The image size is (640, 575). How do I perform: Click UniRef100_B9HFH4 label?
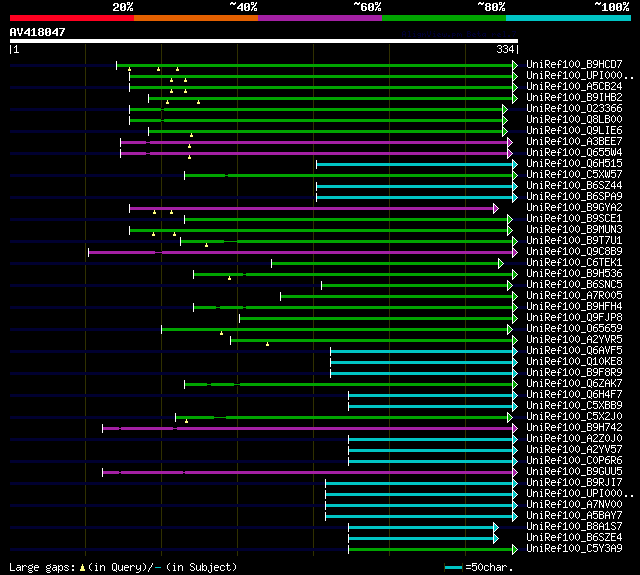pos(574,307)
